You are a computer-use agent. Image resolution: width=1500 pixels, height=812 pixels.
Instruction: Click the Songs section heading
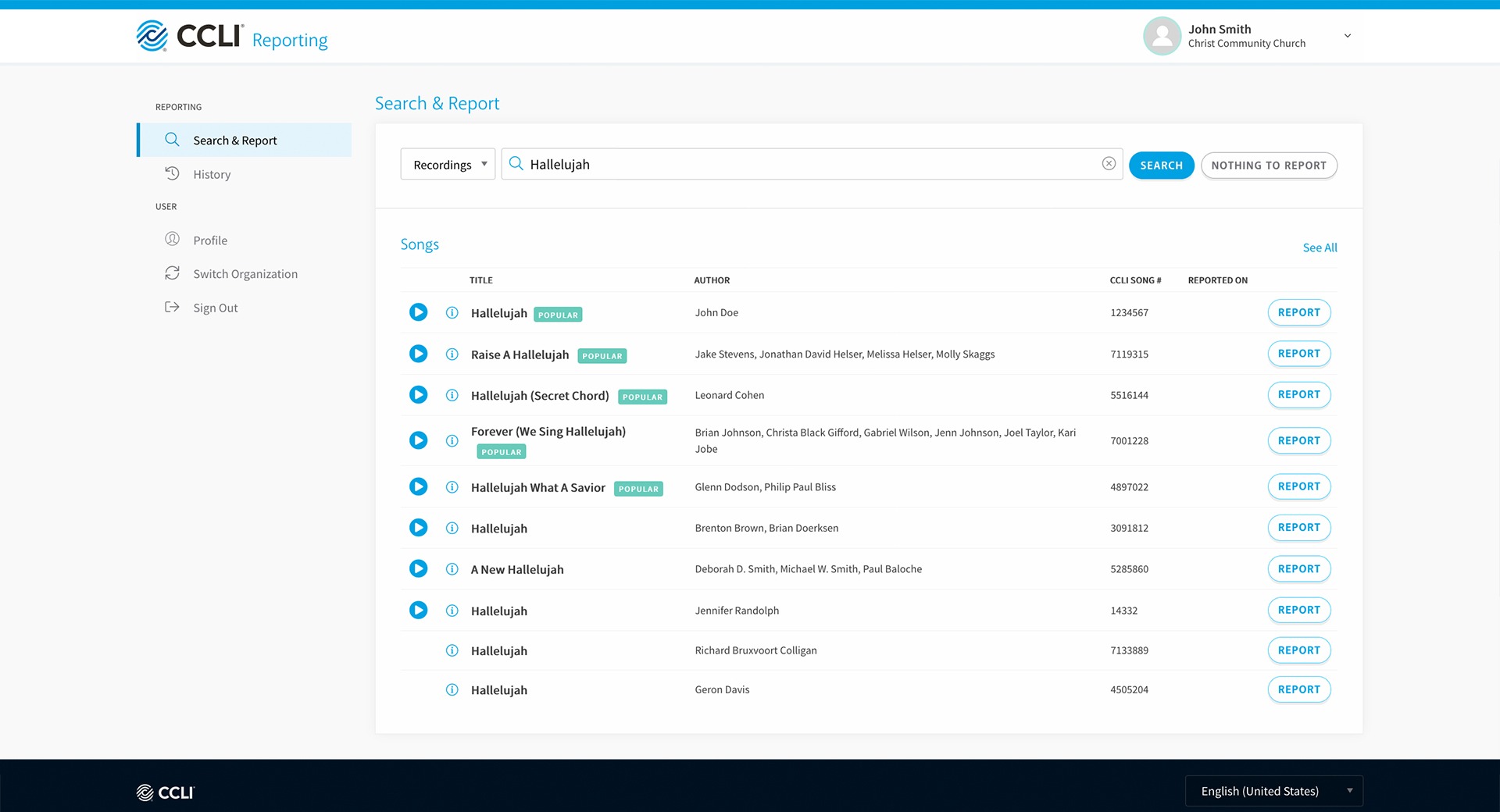pos(420,244)
